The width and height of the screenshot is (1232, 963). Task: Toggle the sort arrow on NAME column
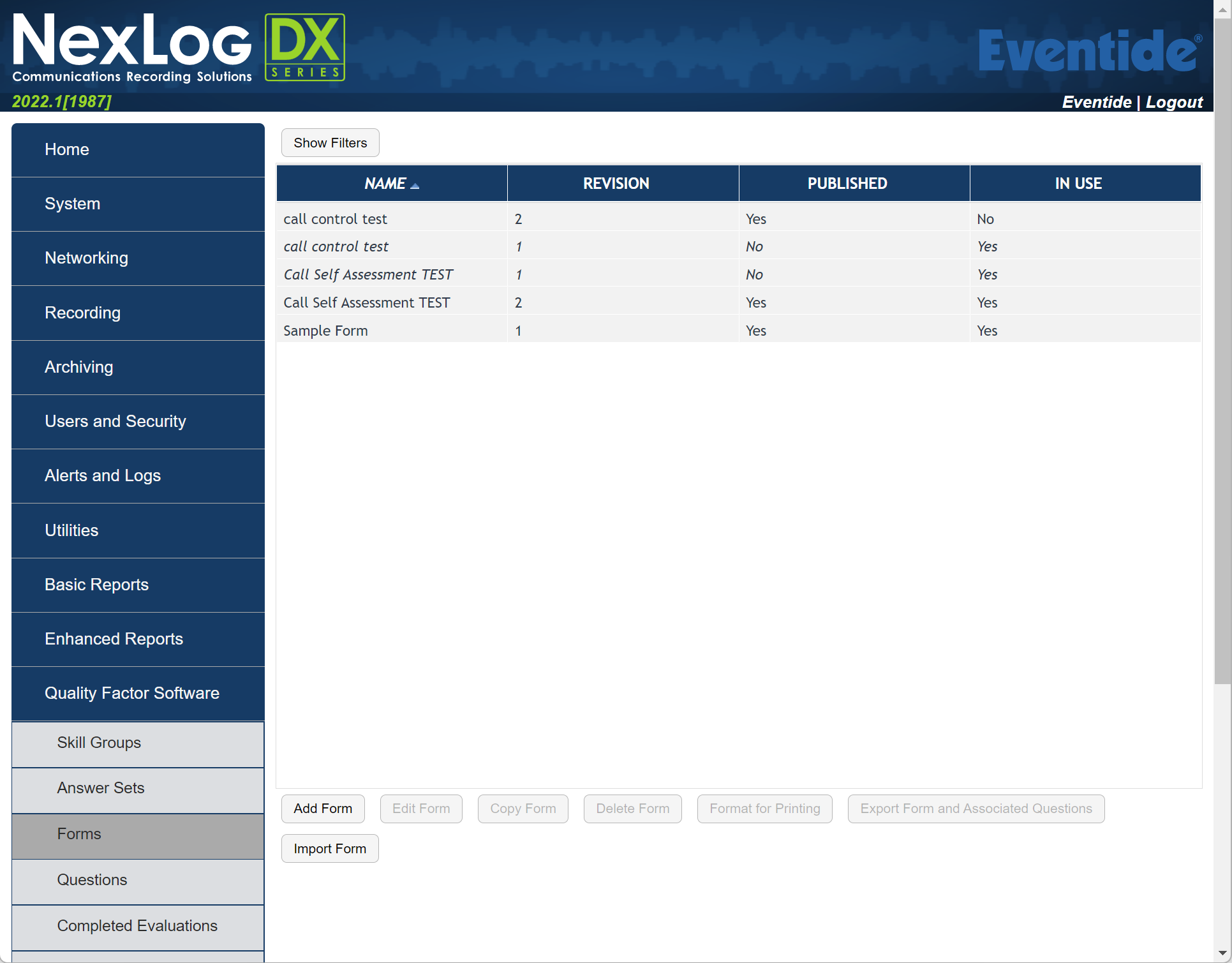(x=415, y=184)
